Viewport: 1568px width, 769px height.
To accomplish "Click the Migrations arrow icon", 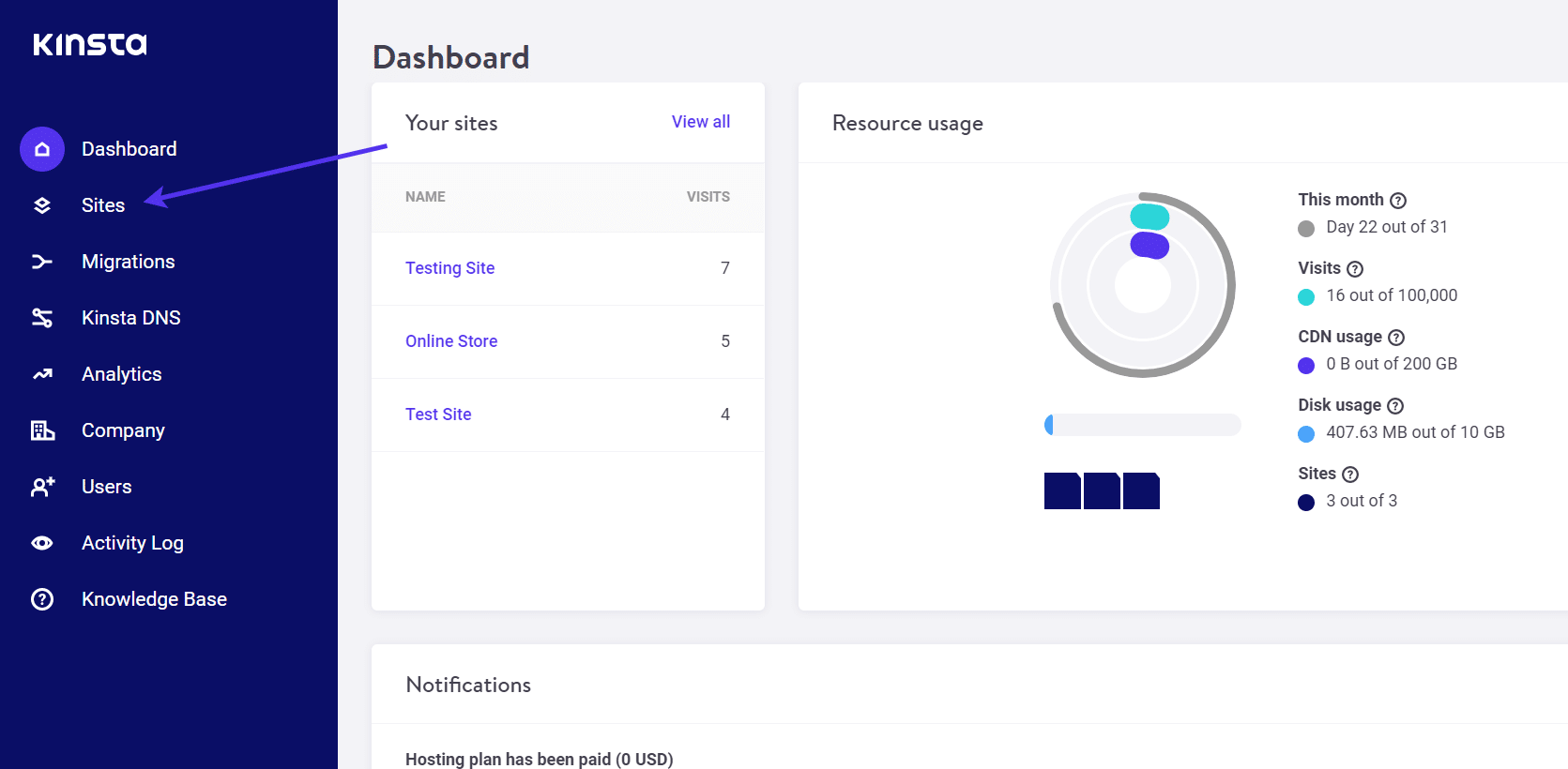I will 42,262.
